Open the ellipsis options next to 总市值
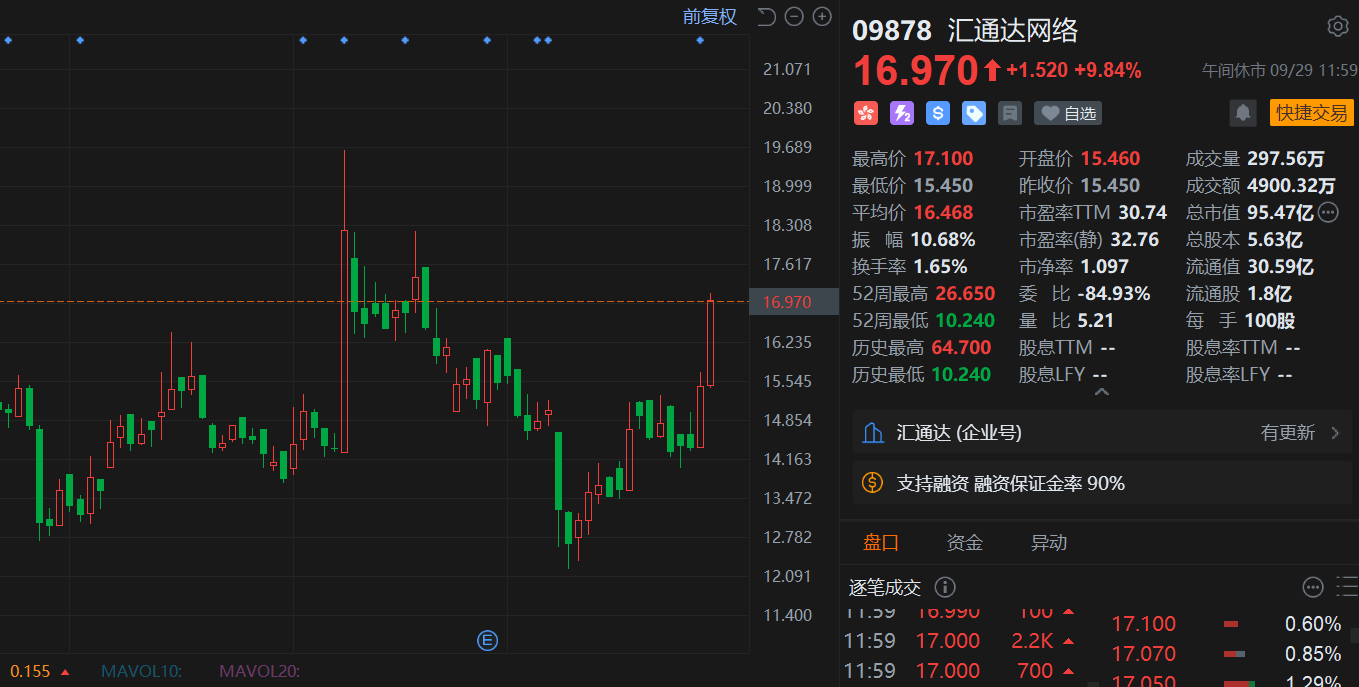The height and width of the screenshot is (687, 1359). click(x=1328, y=212)
